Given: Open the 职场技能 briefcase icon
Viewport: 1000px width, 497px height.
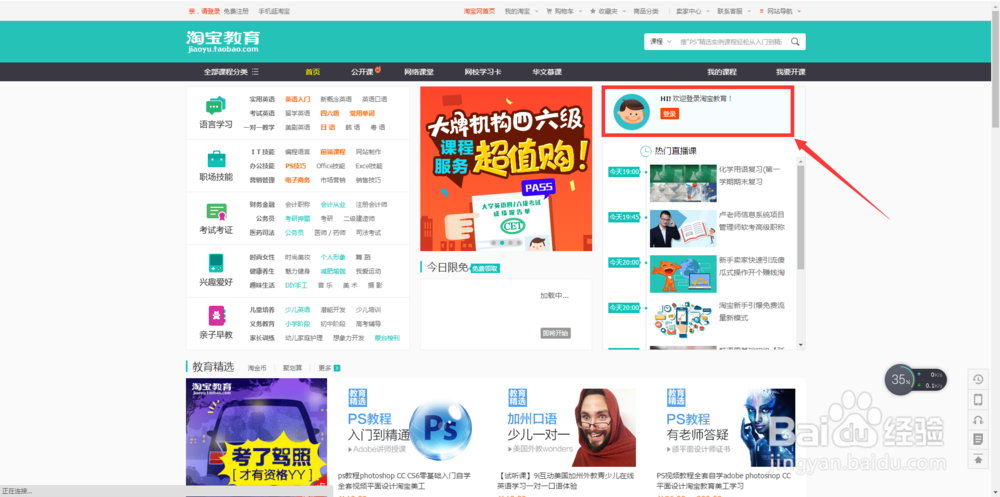Looking at the screenshot, I should tap(216, 159).
